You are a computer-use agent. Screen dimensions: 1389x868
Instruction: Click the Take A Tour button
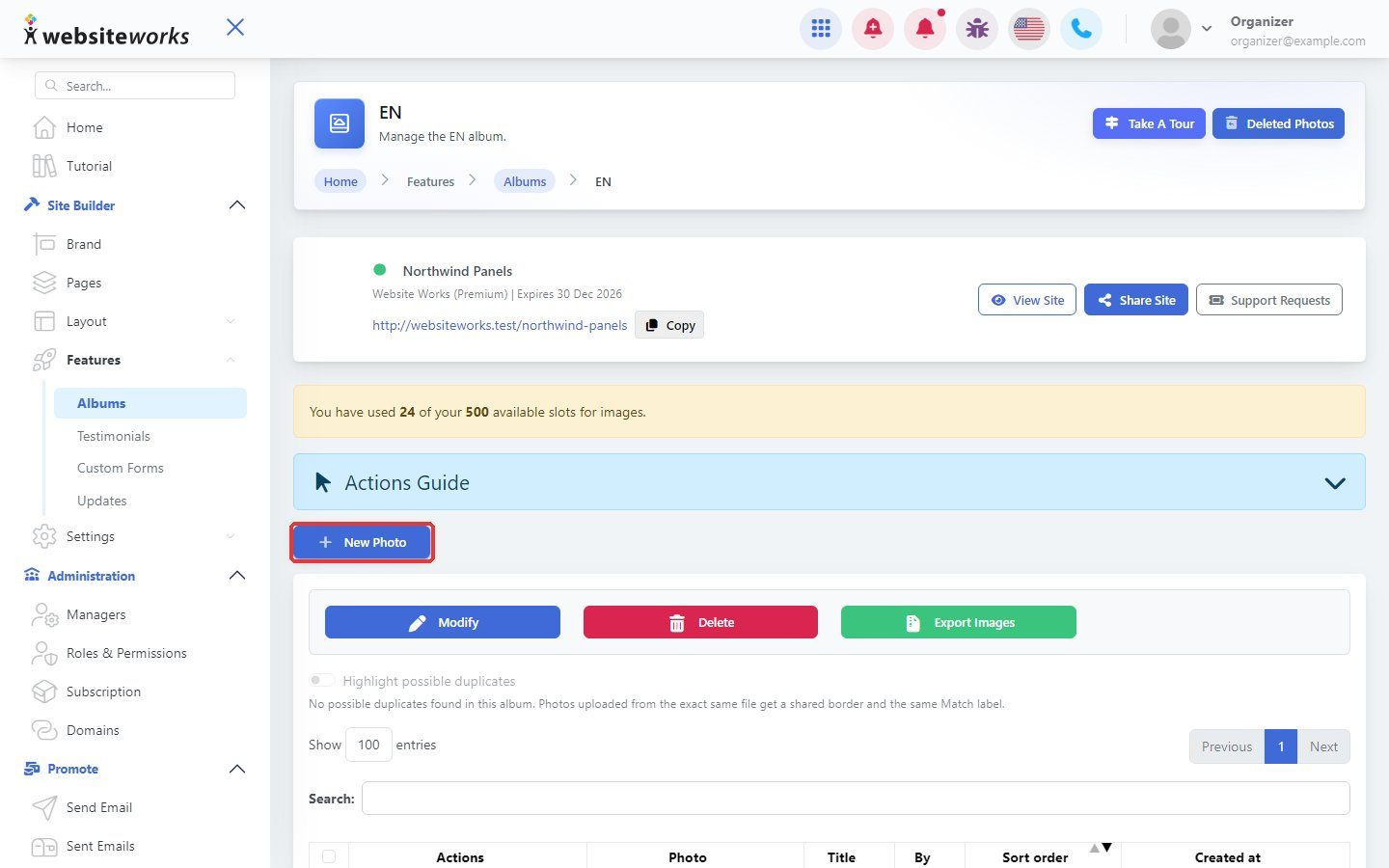[x=1149, y=123]
